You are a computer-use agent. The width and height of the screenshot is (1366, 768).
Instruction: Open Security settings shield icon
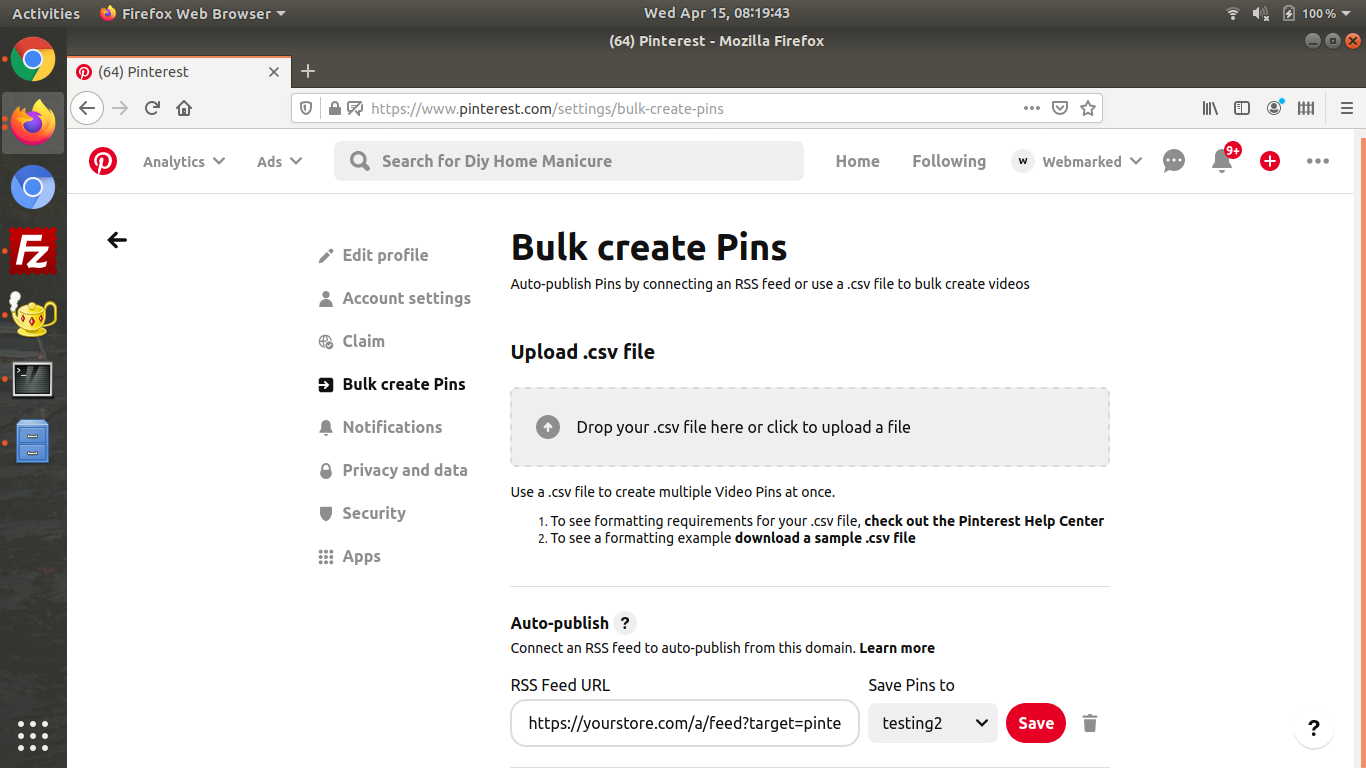pyautogui.click(x=374, y=513)
